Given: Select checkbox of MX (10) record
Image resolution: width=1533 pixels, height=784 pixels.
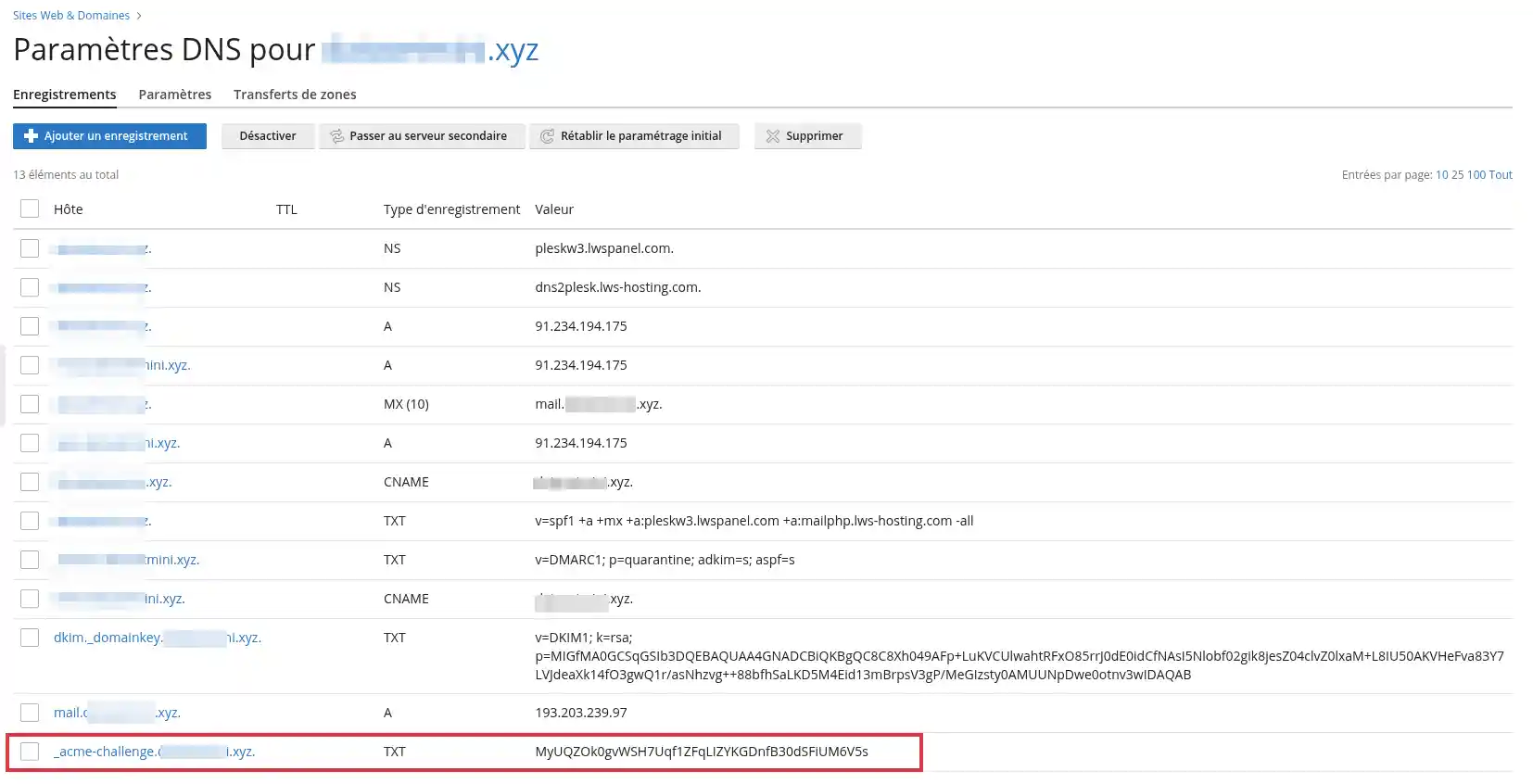Looking at the screenshot, I should pos(30,404).
